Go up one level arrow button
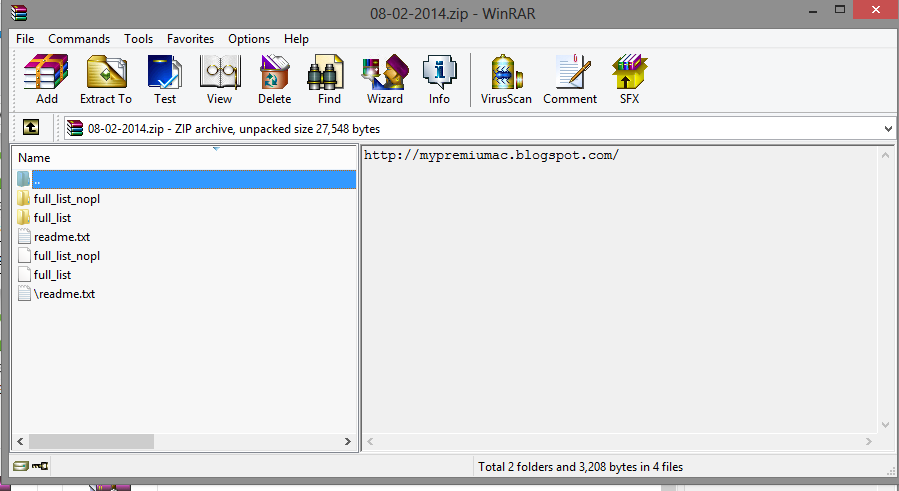This screenshot has width=899, height=491. coord(31,127)
